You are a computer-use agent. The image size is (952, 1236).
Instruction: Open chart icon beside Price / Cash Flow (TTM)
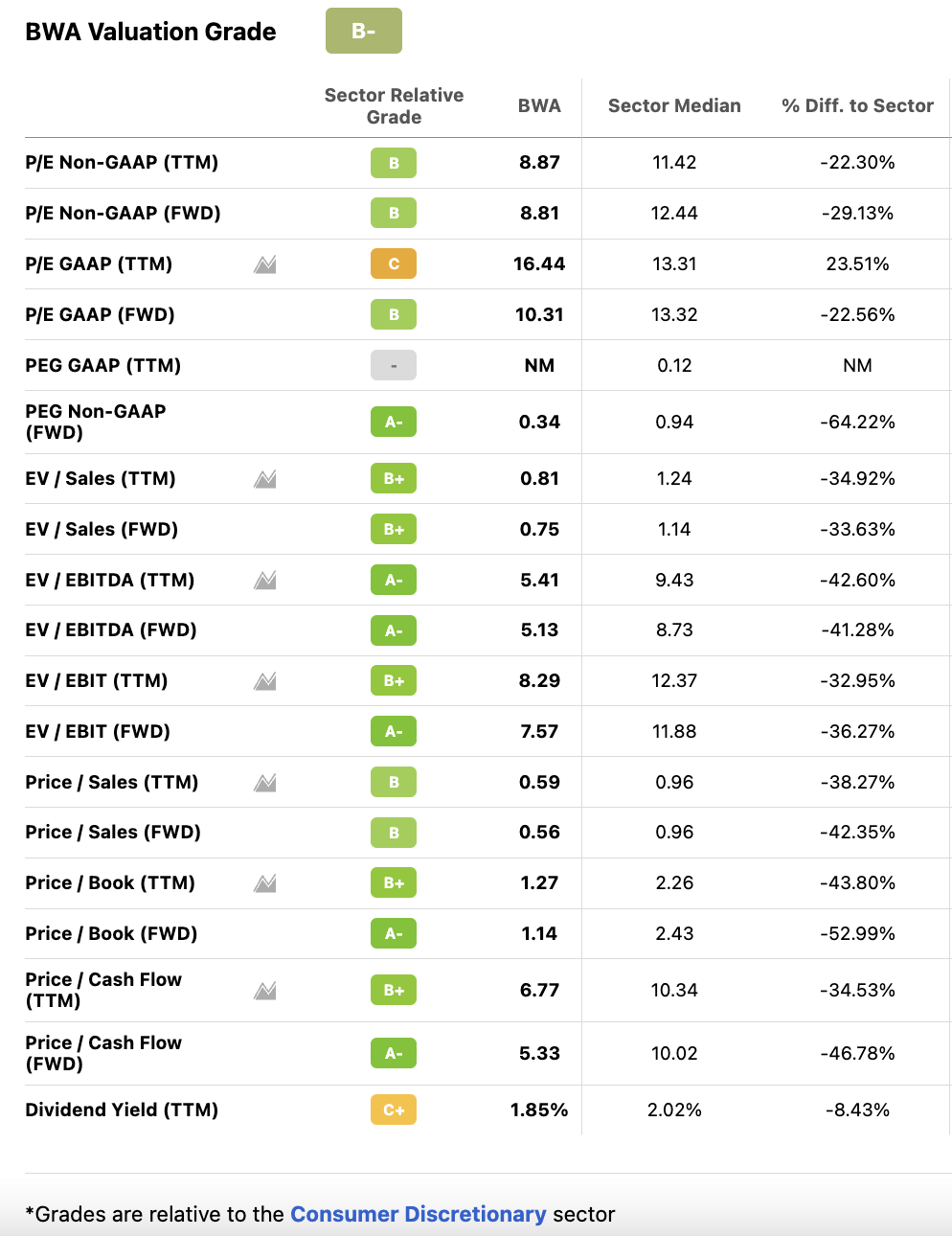pyautogui.click(x=265, y=991)
